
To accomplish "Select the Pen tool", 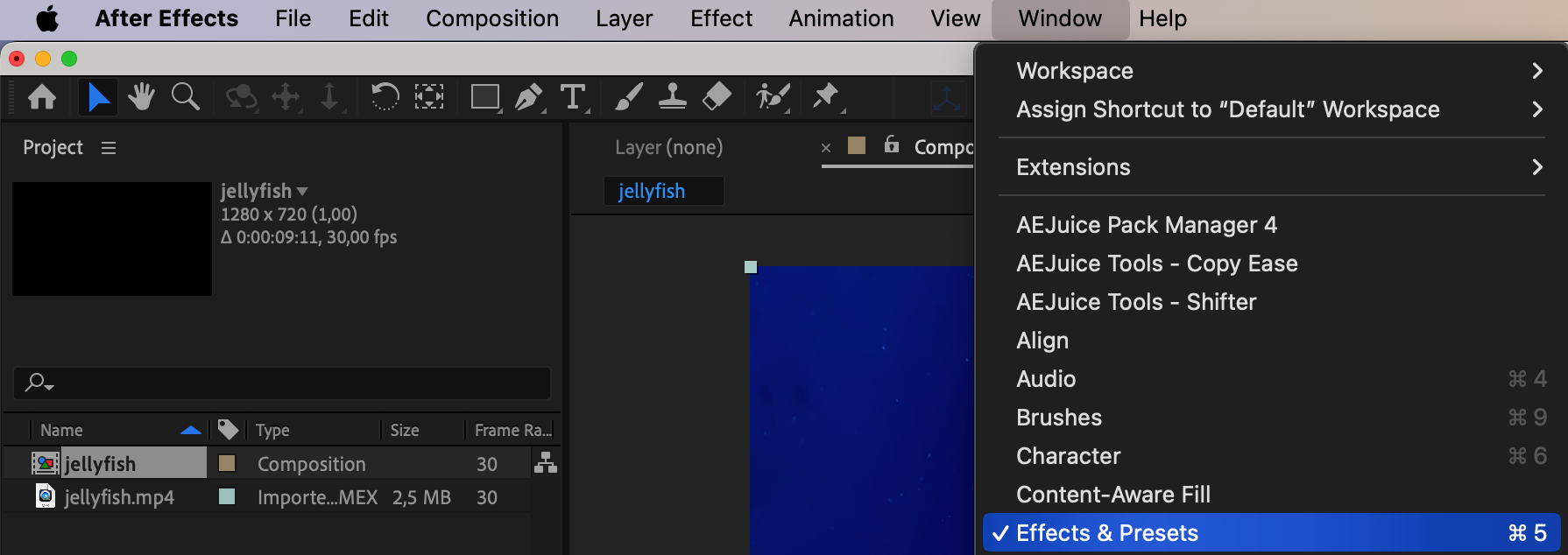I will pyautogui.click(x=529, y=97).
